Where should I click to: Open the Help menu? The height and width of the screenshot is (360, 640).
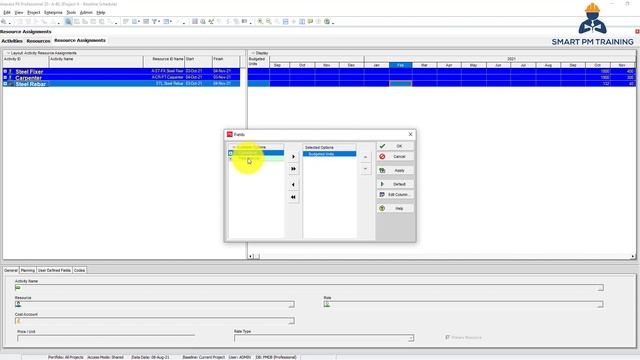click(x=100, y=13)
